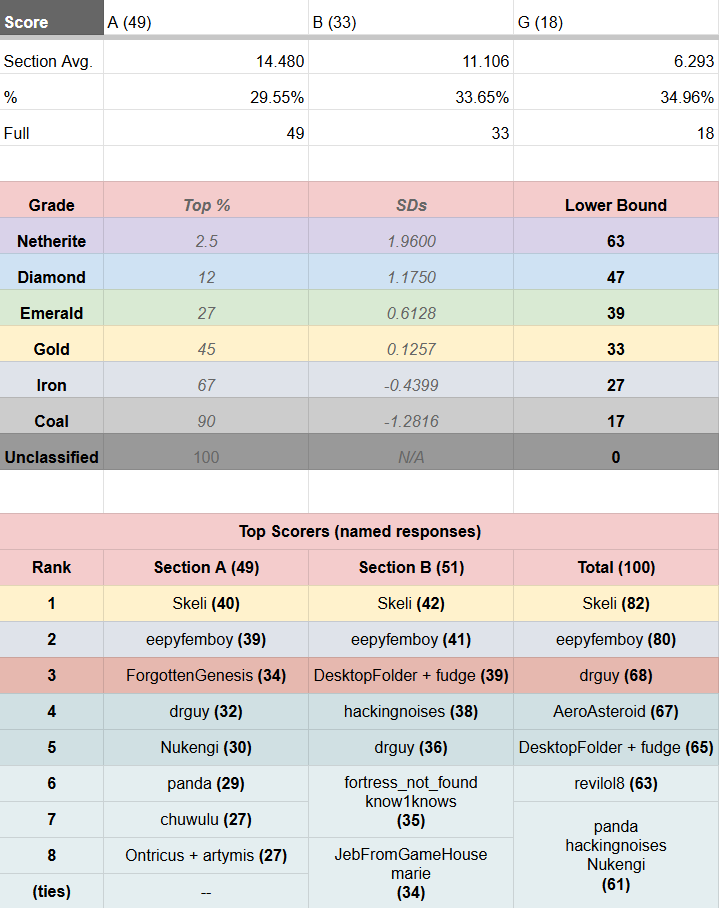The image size is (719, 908).
Task: Select ForgottenGenesis (34) cell
Action: (x=206, y=675)
